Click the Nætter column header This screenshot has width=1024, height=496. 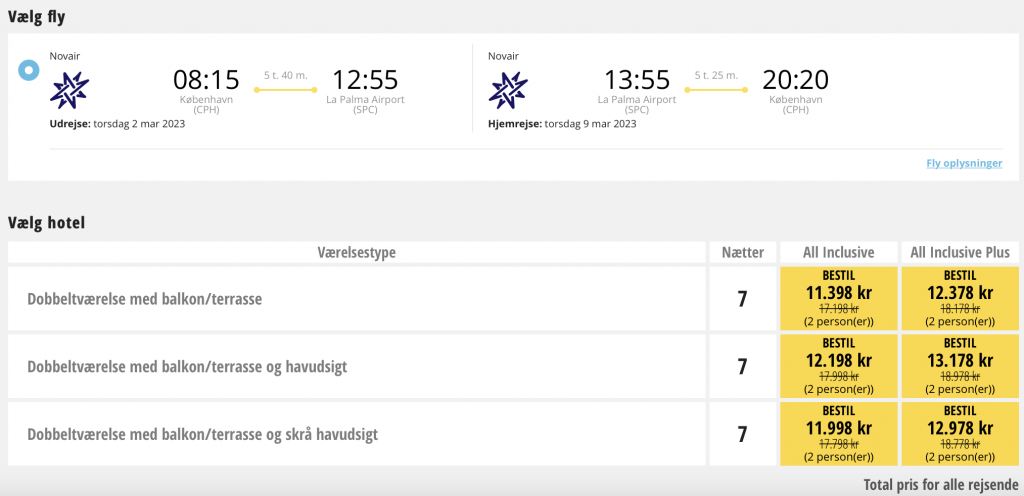pyautogui.click(x=743, y=253)
